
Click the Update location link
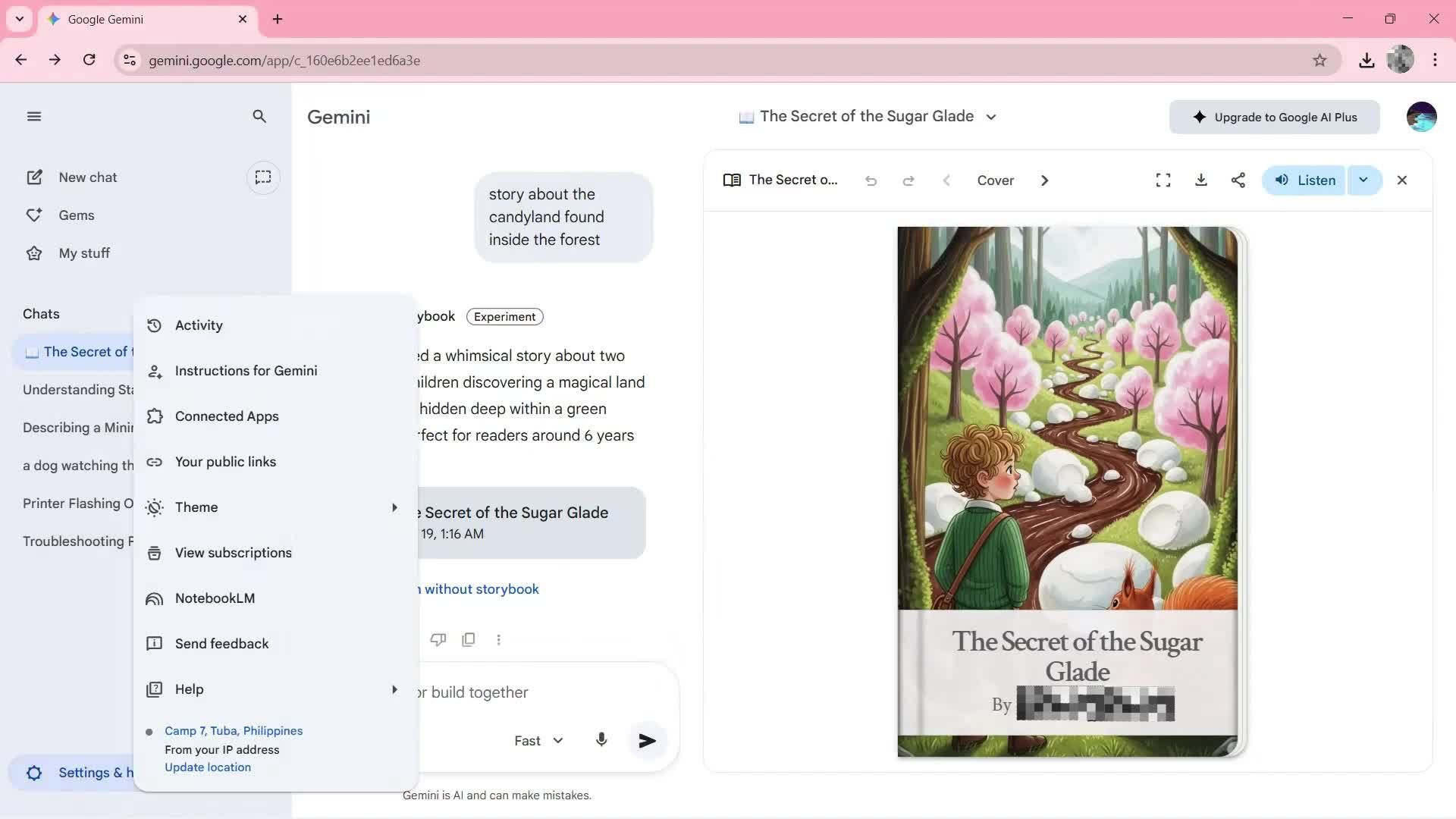click(x=207, y=767)
